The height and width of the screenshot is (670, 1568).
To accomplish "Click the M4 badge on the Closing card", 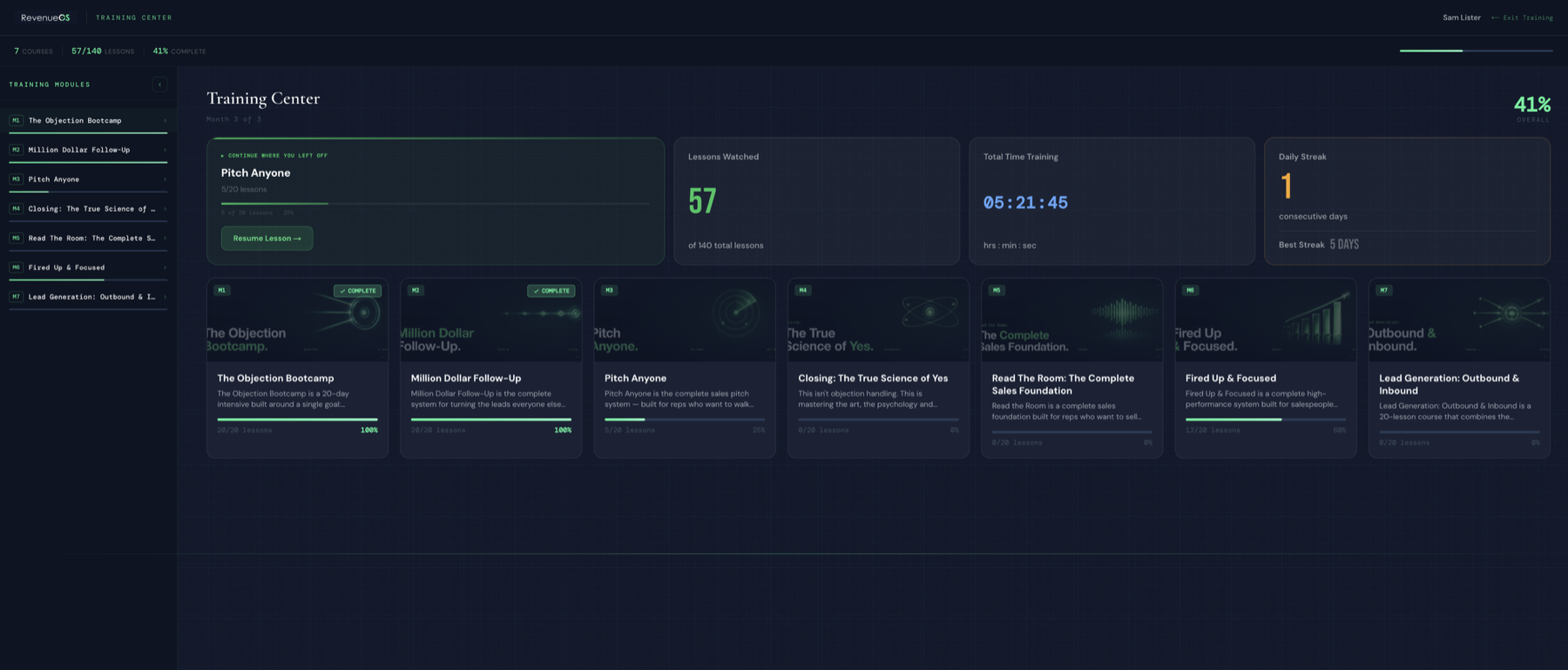I will click(803, 290).
